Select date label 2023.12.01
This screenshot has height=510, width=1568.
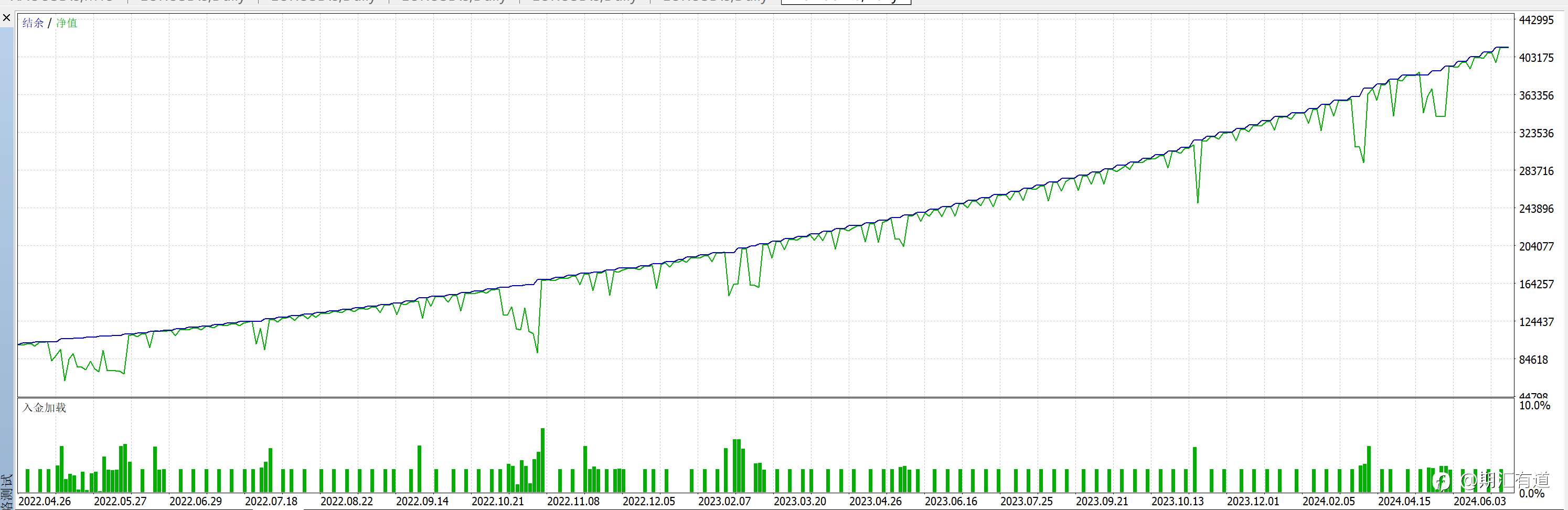[1253, 502]
